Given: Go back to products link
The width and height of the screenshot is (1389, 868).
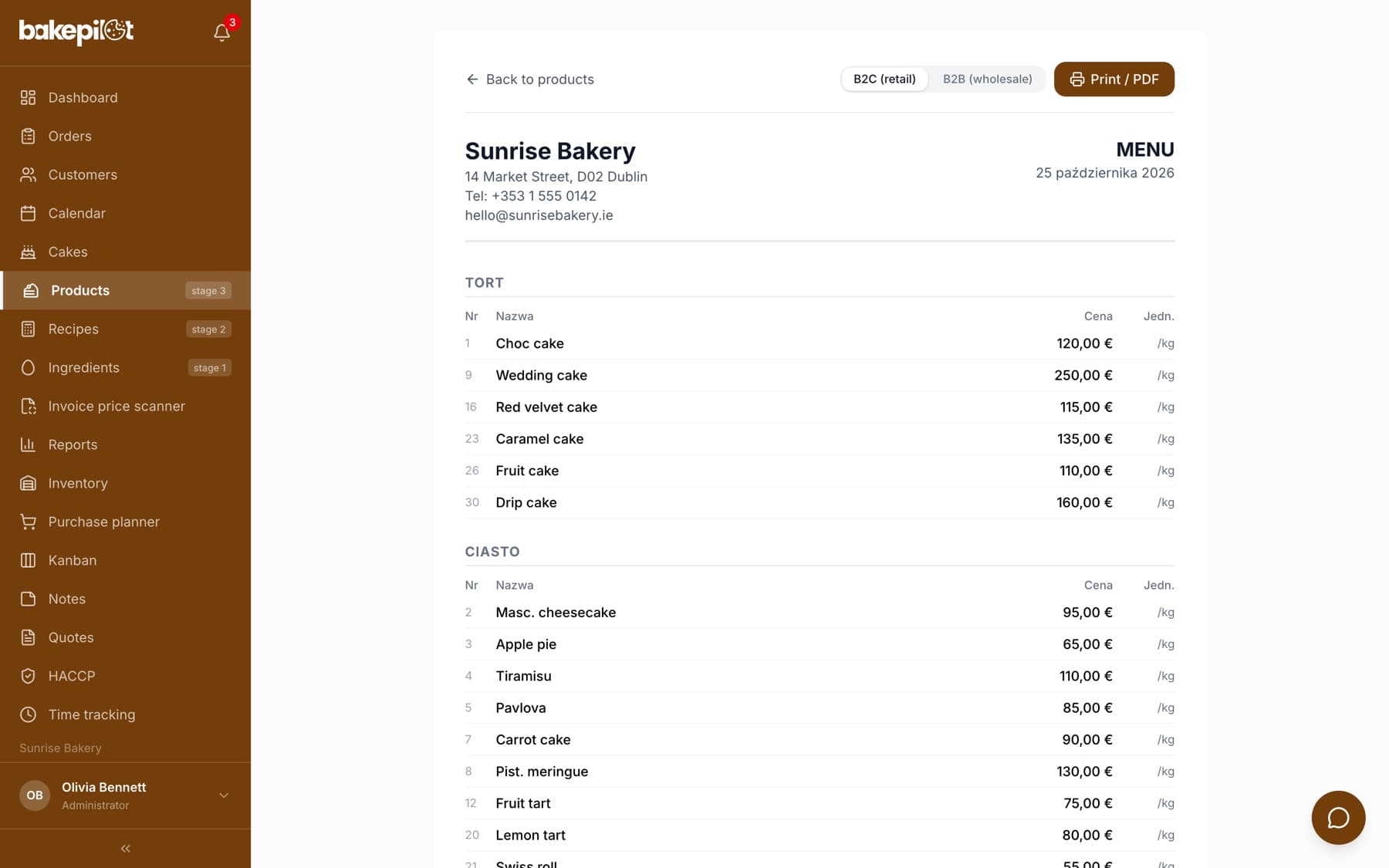Looking at the screenshot, I should click(x=530, y=79).
